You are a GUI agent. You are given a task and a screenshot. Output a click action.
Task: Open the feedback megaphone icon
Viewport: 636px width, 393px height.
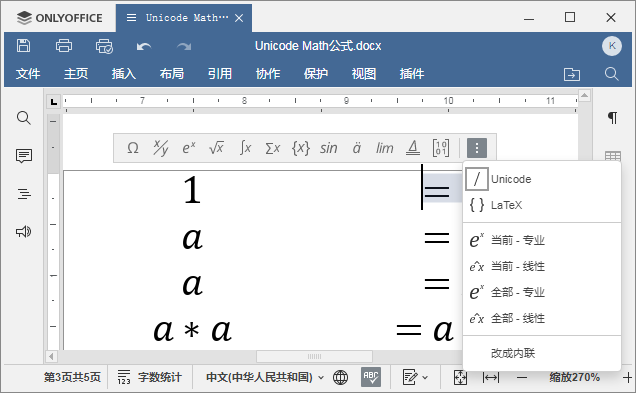point(24,232)
